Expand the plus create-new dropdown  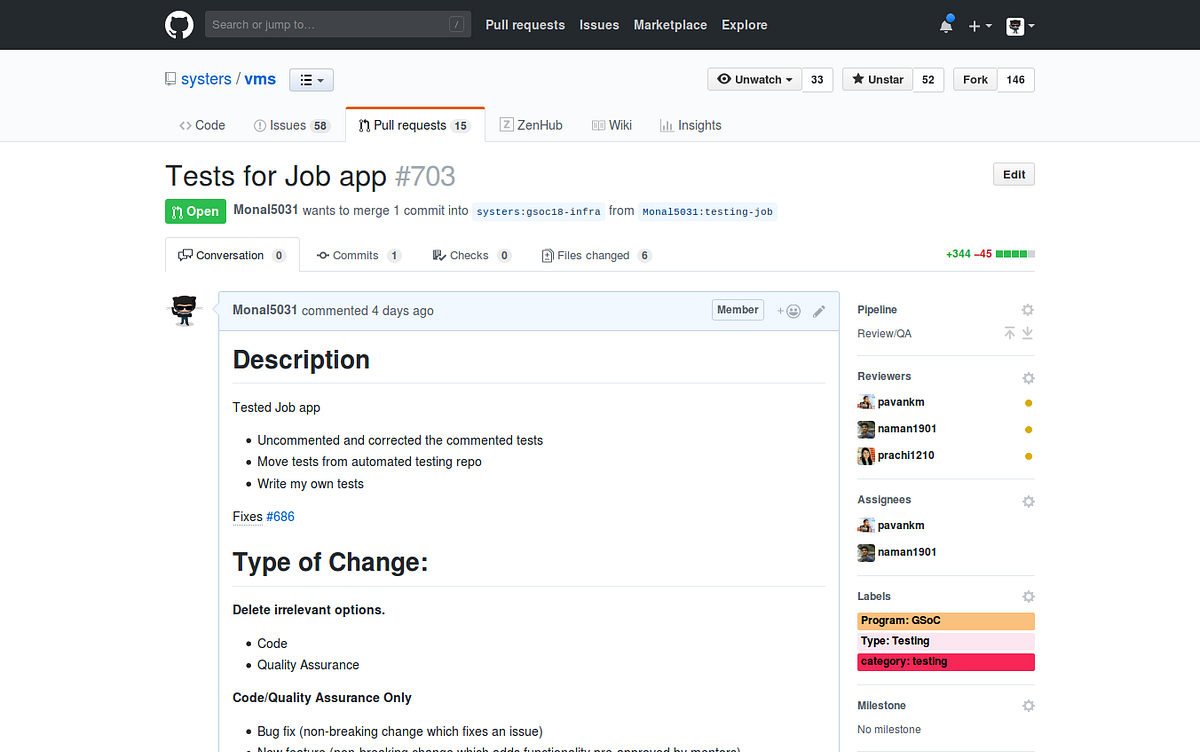click(979, 26)
